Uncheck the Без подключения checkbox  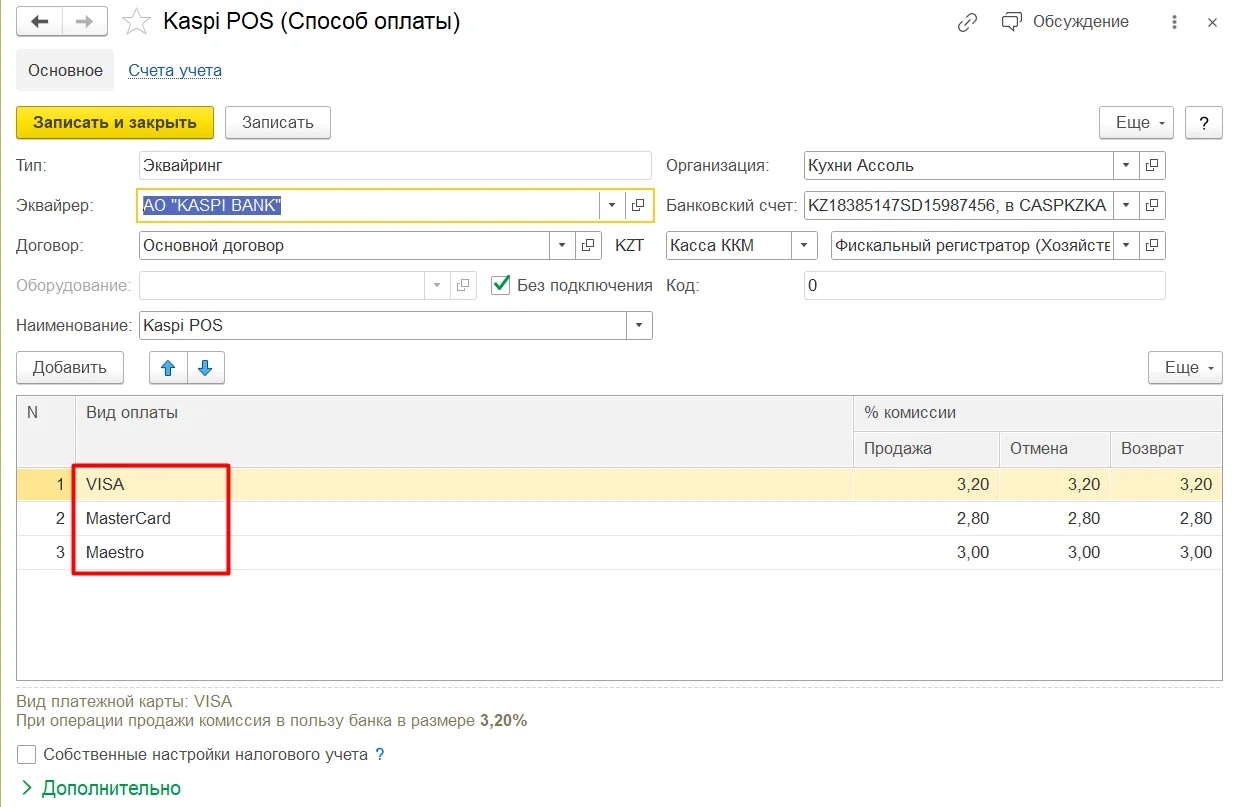point(501,285)
